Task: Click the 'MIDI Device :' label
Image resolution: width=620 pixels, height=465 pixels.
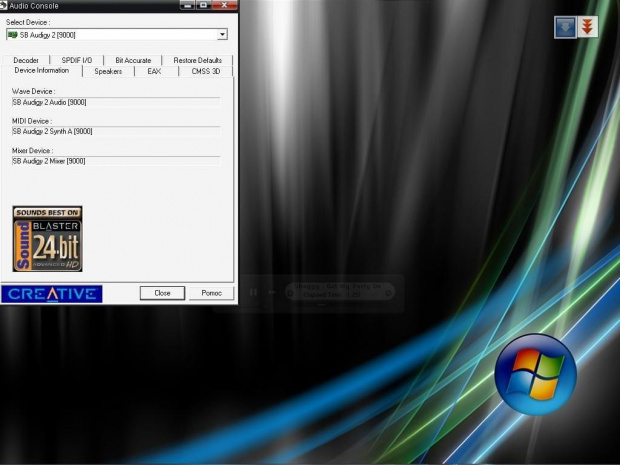Action: pos(32,121)
